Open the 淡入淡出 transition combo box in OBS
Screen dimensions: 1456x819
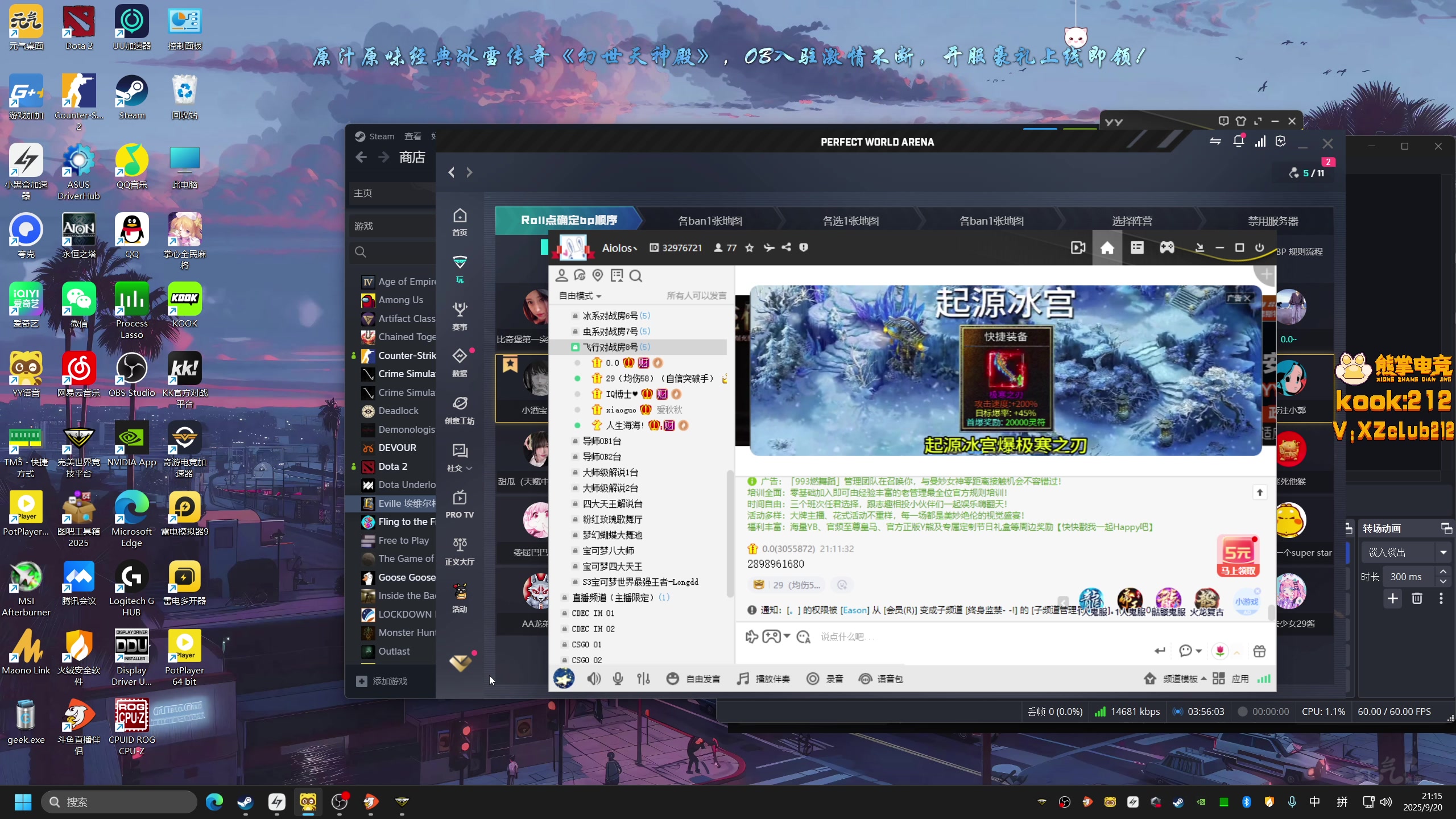pos(1406,552)
